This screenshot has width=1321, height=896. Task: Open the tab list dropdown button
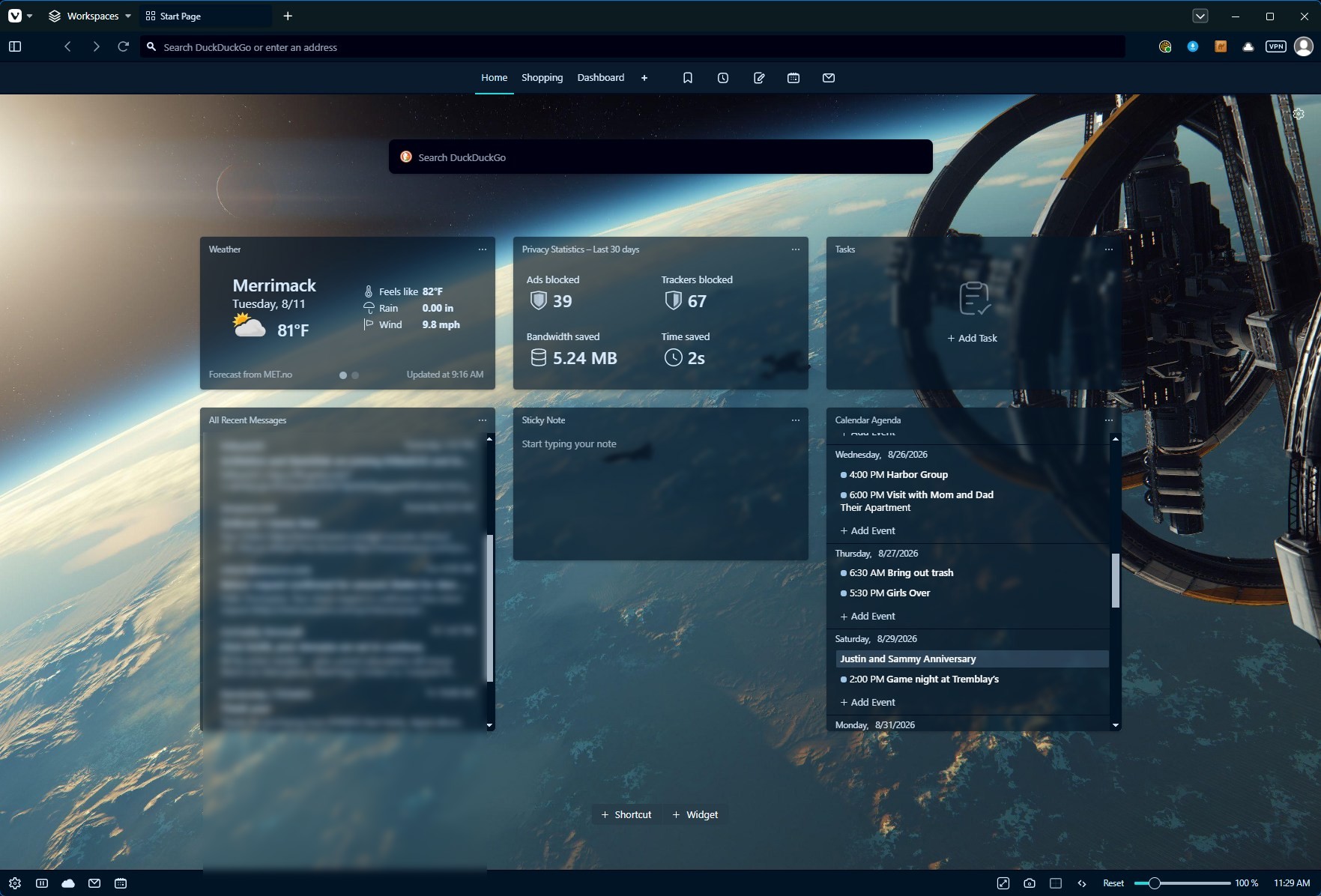[1200, 16]
